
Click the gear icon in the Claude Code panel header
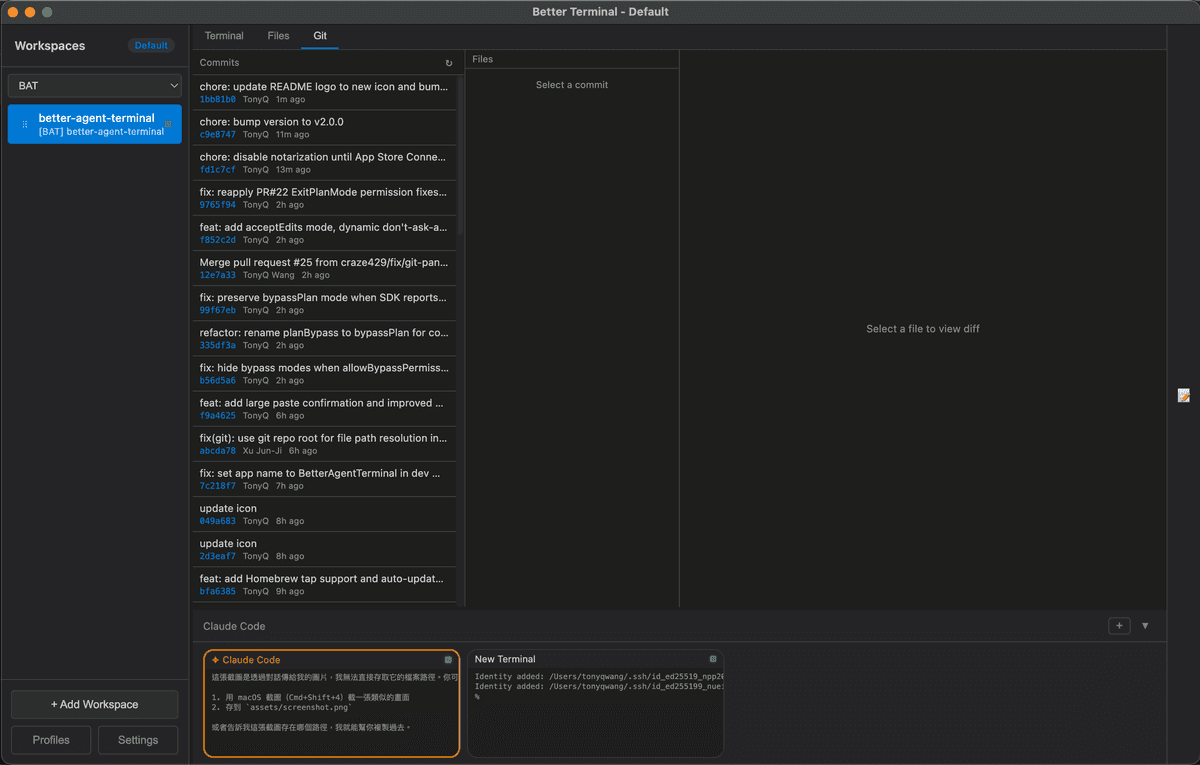(447, 660)
